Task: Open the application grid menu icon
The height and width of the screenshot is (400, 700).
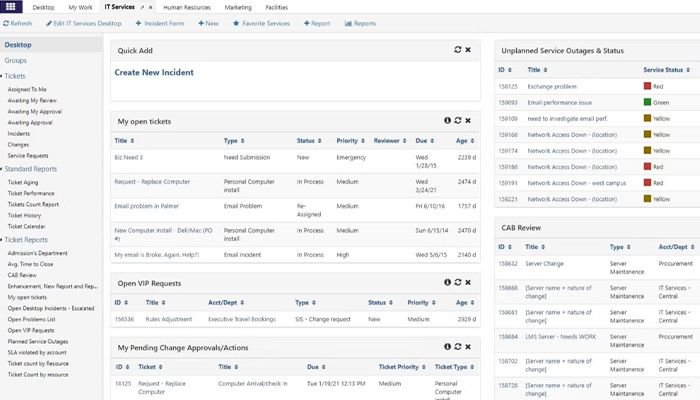Action: [11, 7]
